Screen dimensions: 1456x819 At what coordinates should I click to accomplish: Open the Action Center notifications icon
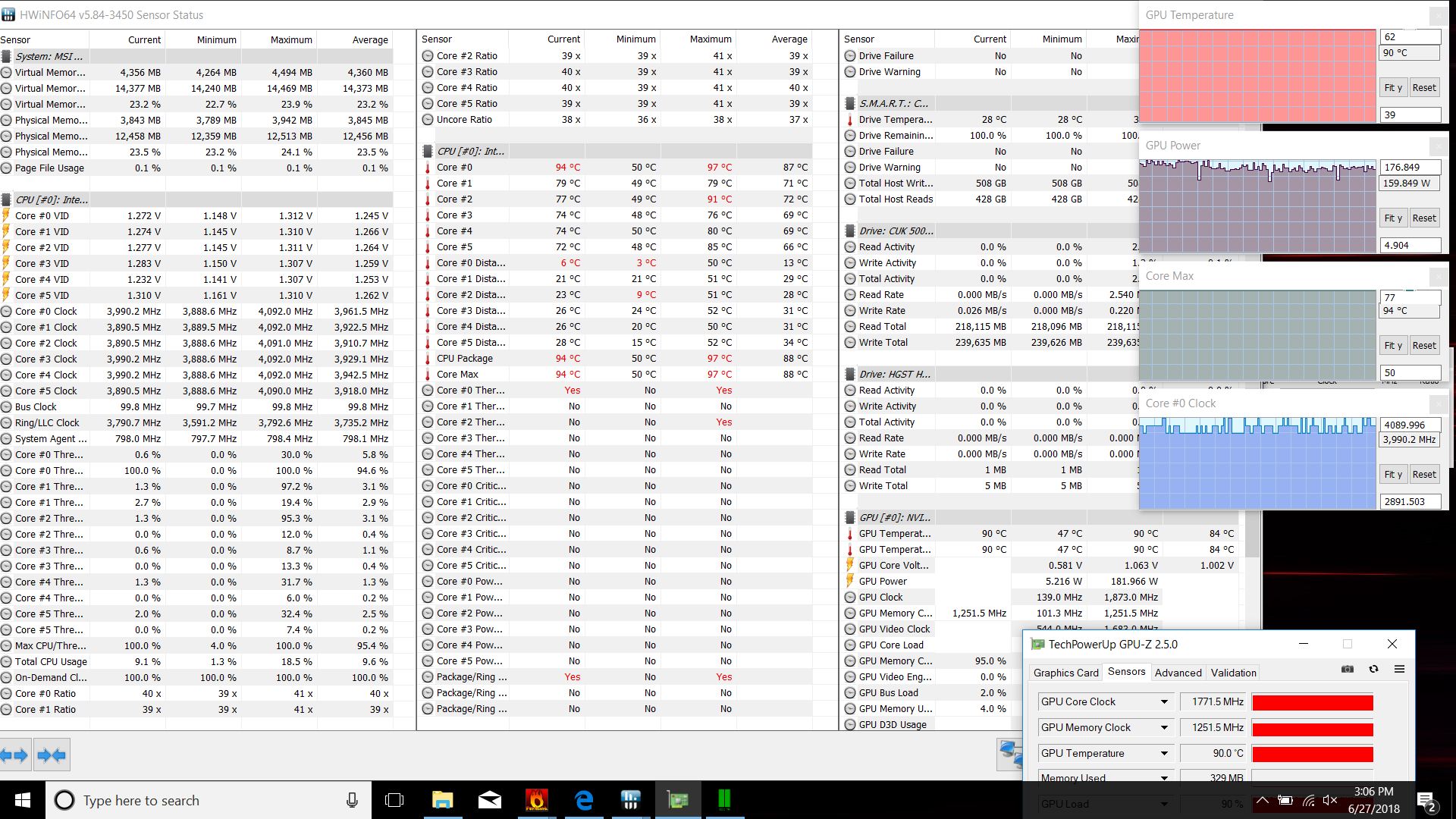(1426, 801)
